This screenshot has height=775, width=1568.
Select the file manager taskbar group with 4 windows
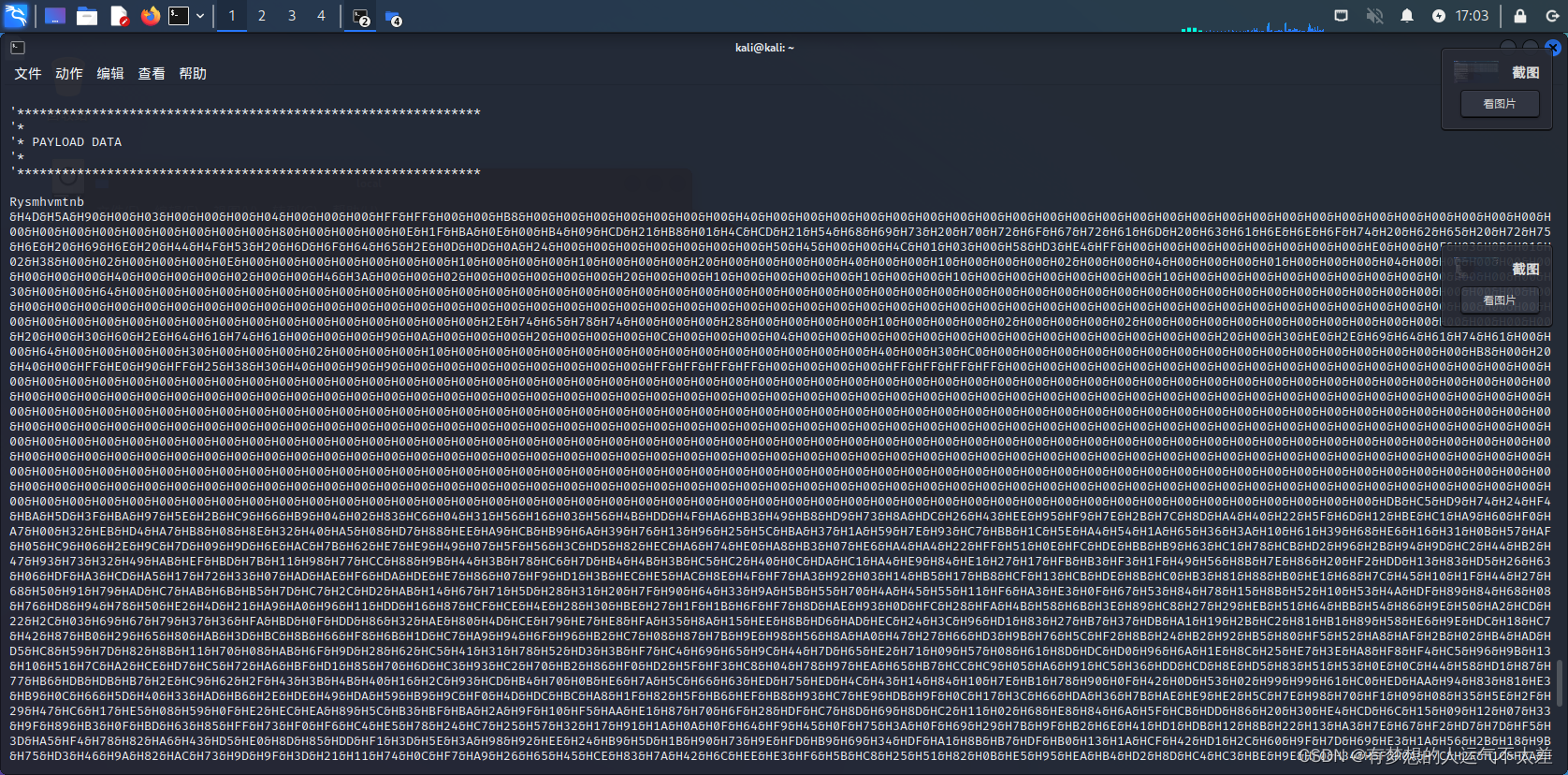pos(394,17)
